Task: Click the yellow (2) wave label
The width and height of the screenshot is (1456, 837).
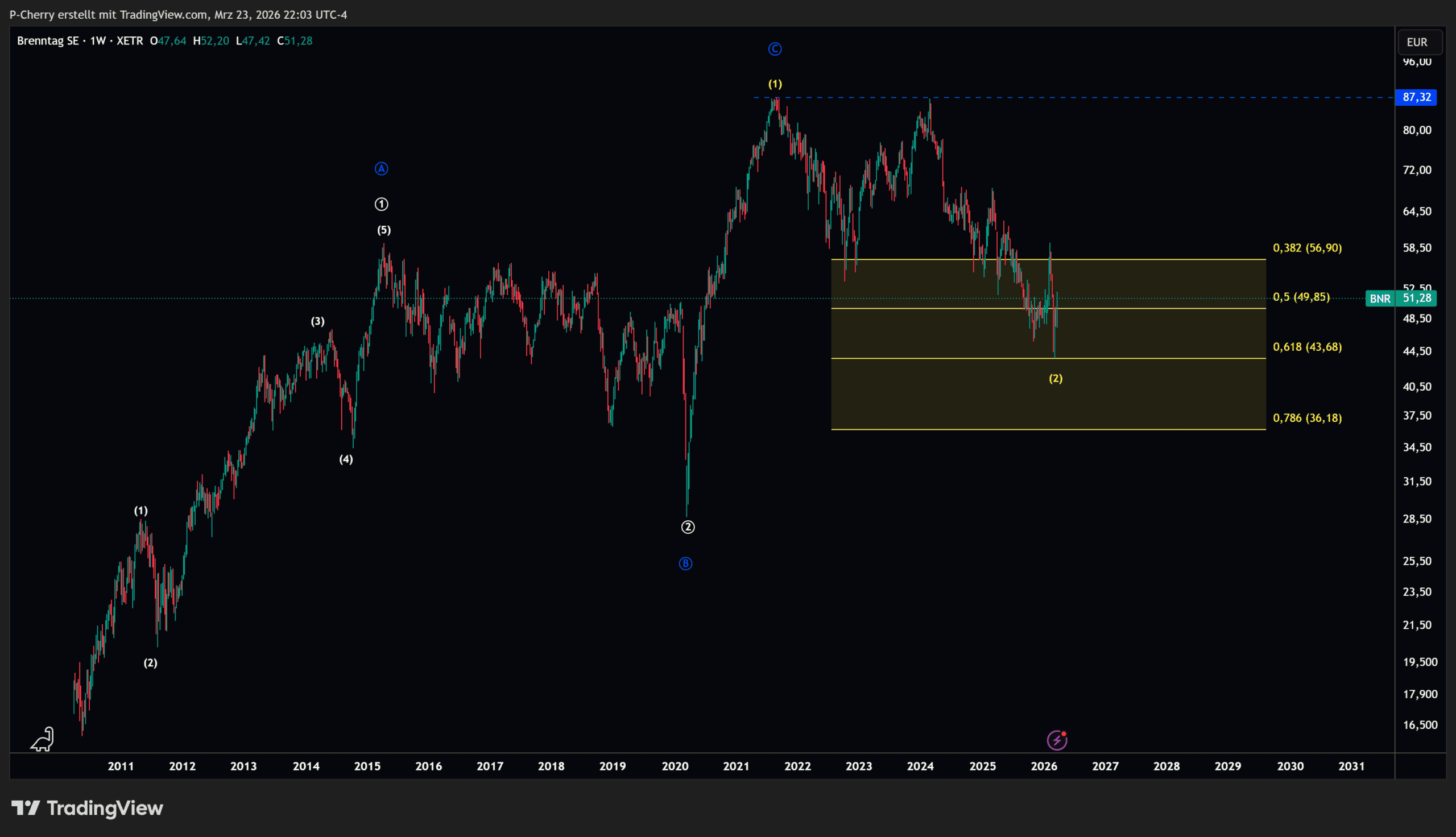Action: pyautogui.click(x=1056, y=378)
